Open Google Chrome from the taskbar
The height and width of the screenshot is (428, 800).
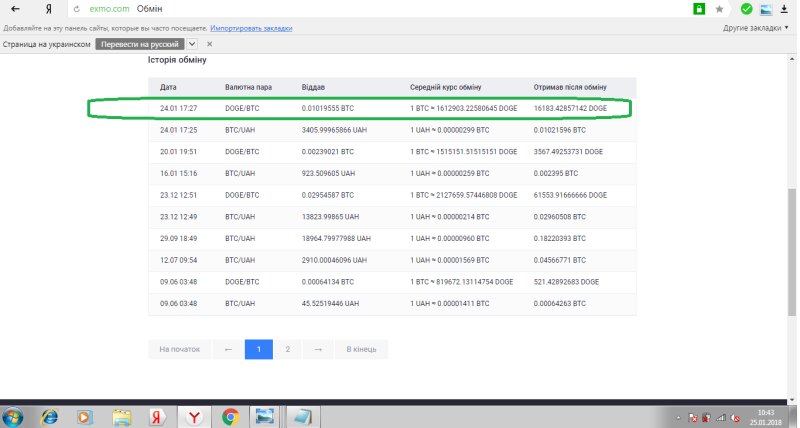230,416
